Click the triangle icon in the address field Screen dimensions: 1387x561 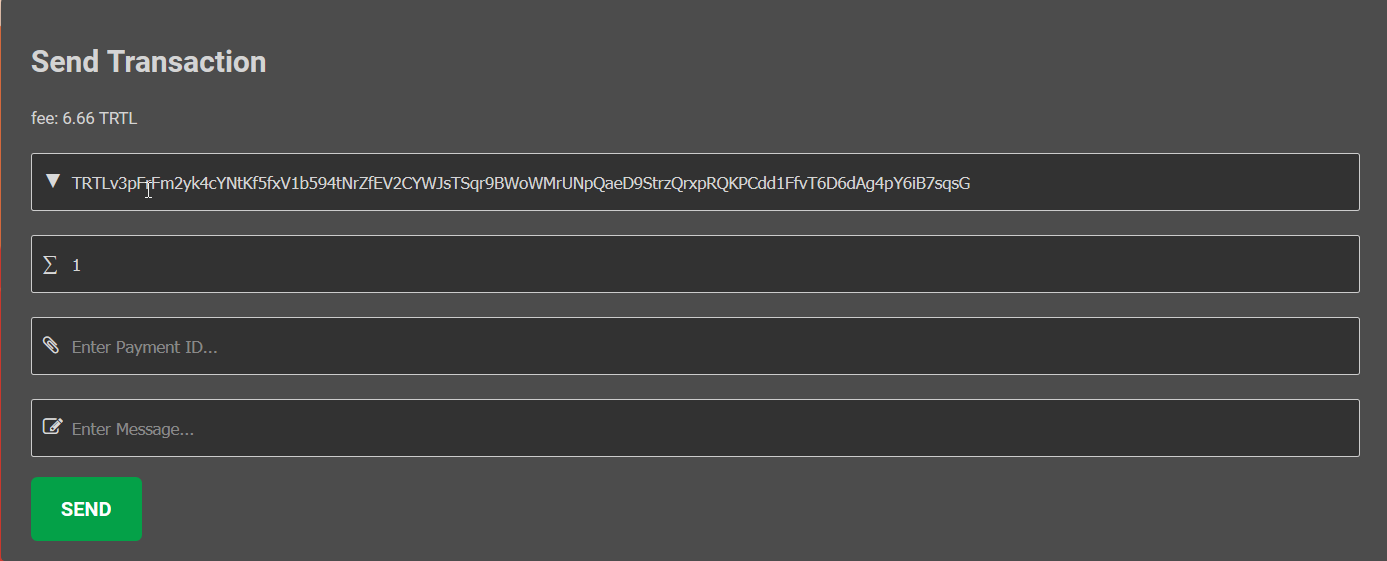(x=53, y=182)
